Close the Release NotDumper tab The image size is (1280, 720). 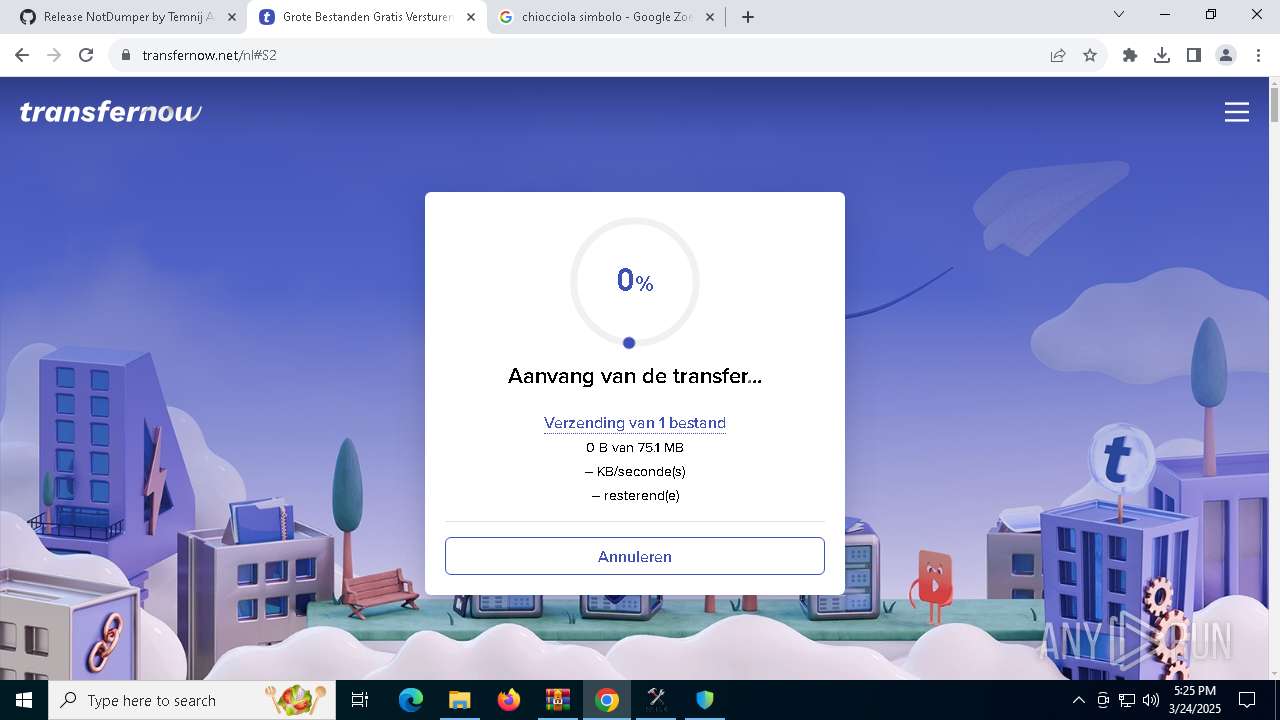click(232, 17)
